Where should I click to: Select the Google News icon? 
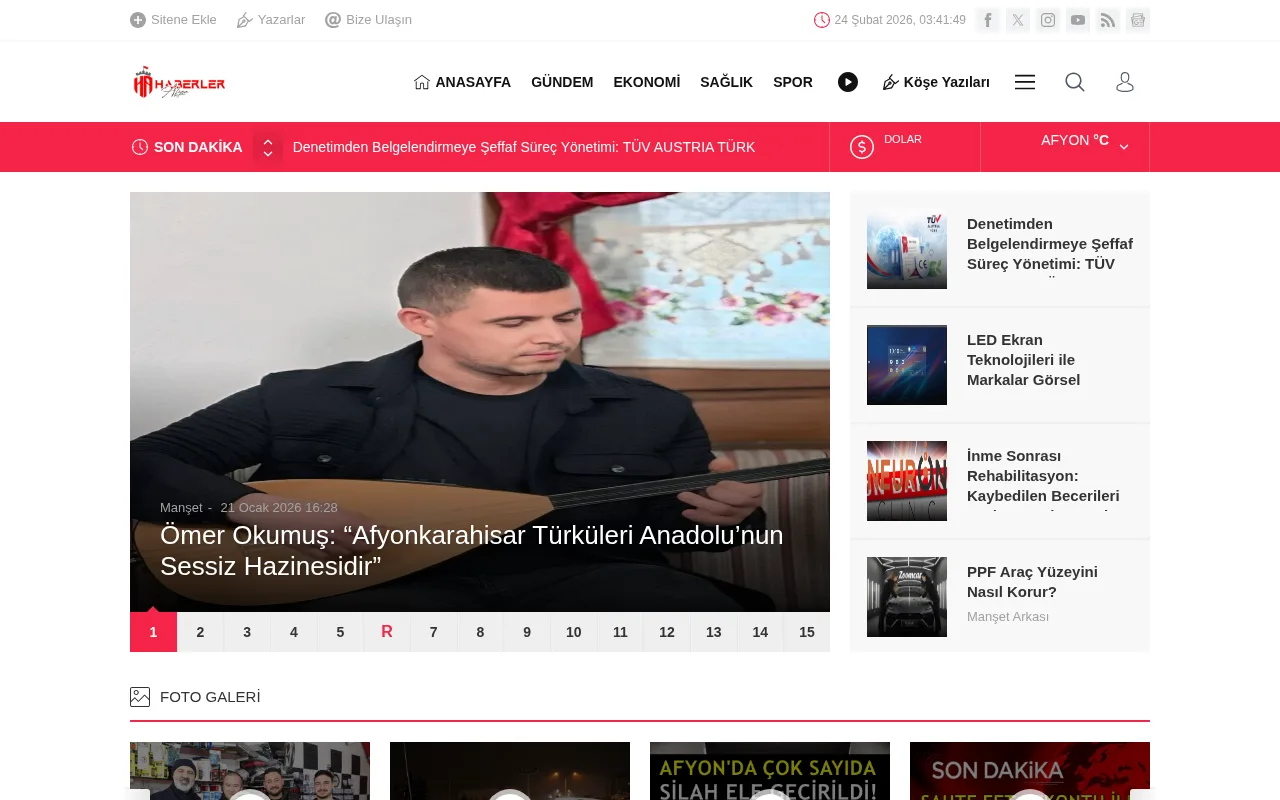pos(1138,20)
